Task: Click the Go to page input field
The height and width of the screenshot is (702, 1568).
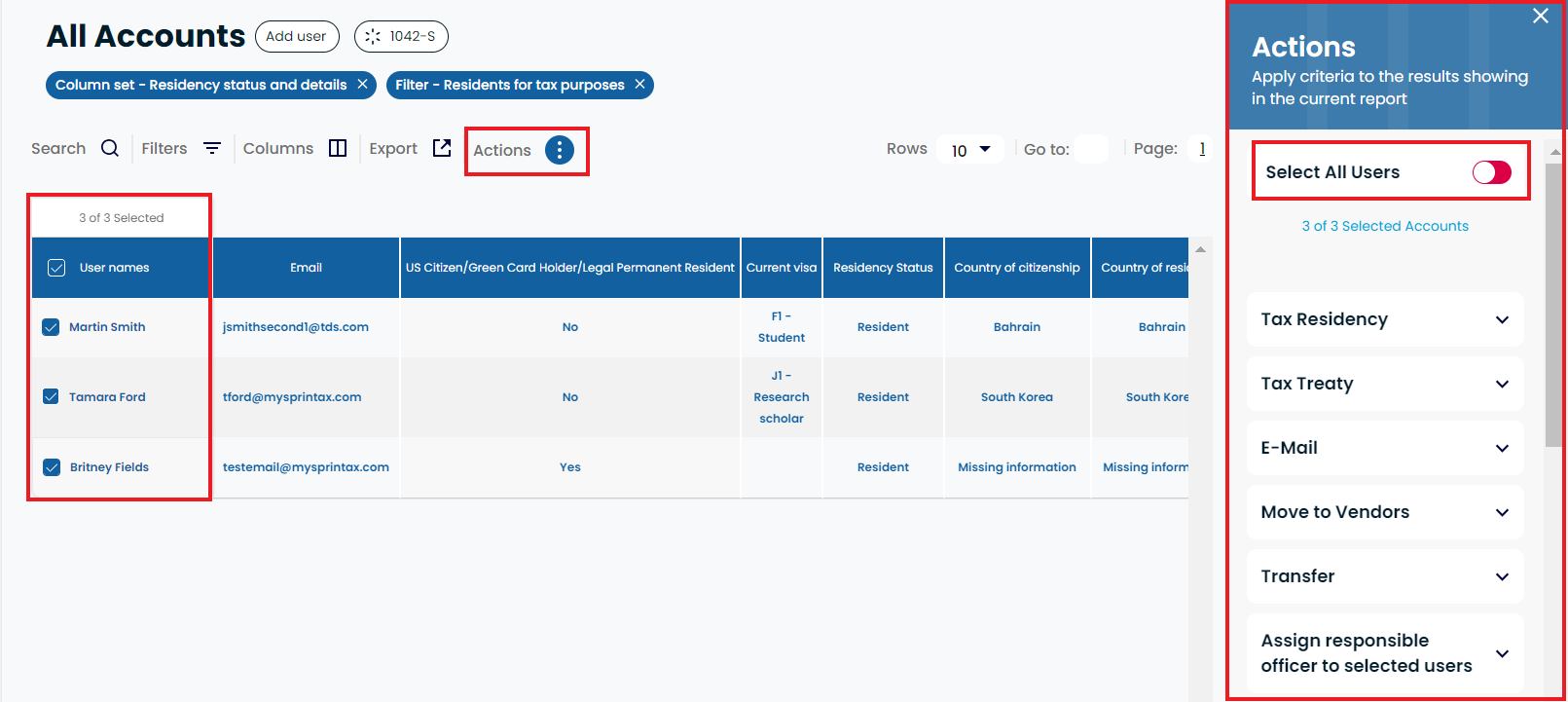Action: (1091, 149)
